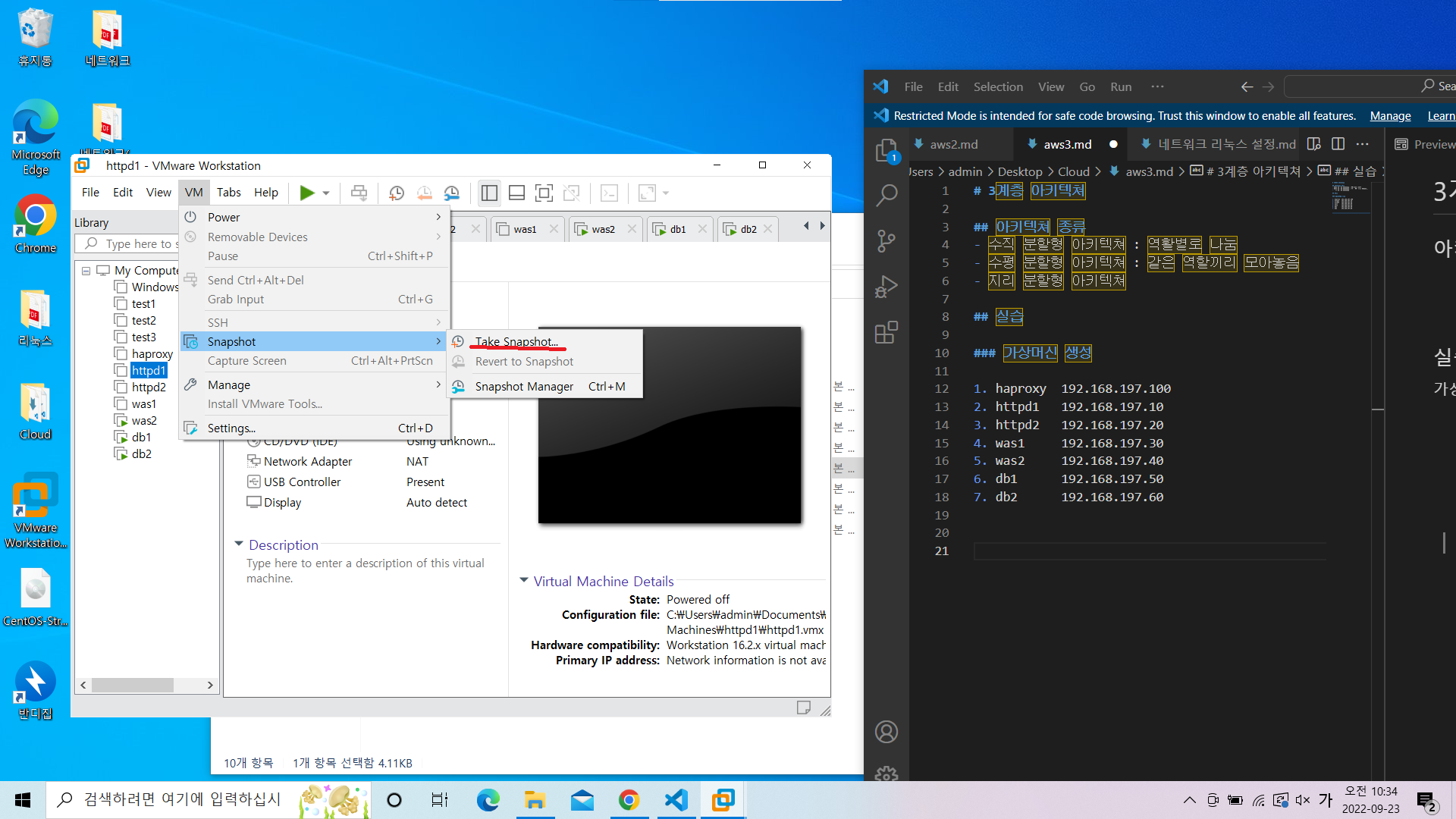
Task: Open the Tabs menu in VMware
Action: click(x=228, y=193)
